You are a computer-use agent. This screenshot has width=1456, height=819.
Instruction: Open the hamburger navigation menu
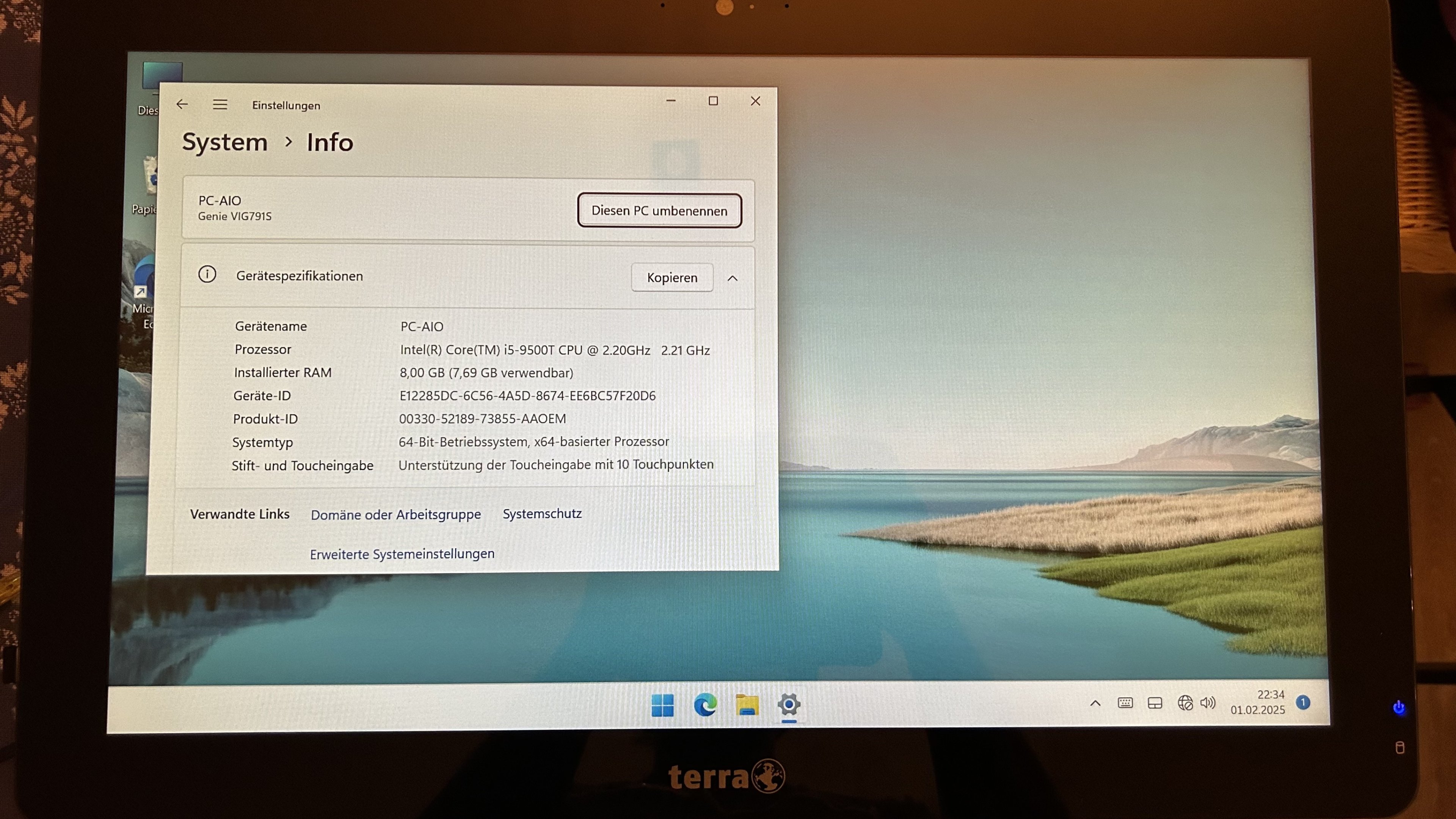click(220, 105)
